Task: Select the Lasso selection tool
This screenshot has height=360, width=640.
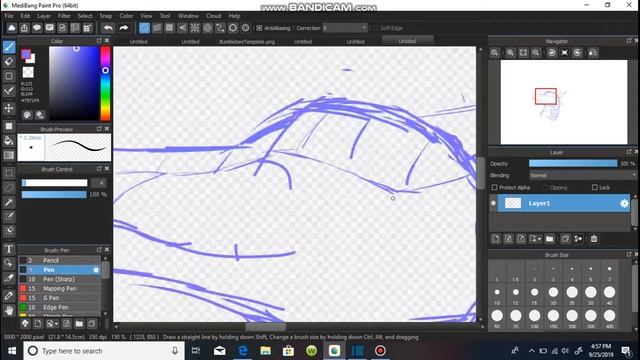Action: pyautogui.click(x=9, y=187)
